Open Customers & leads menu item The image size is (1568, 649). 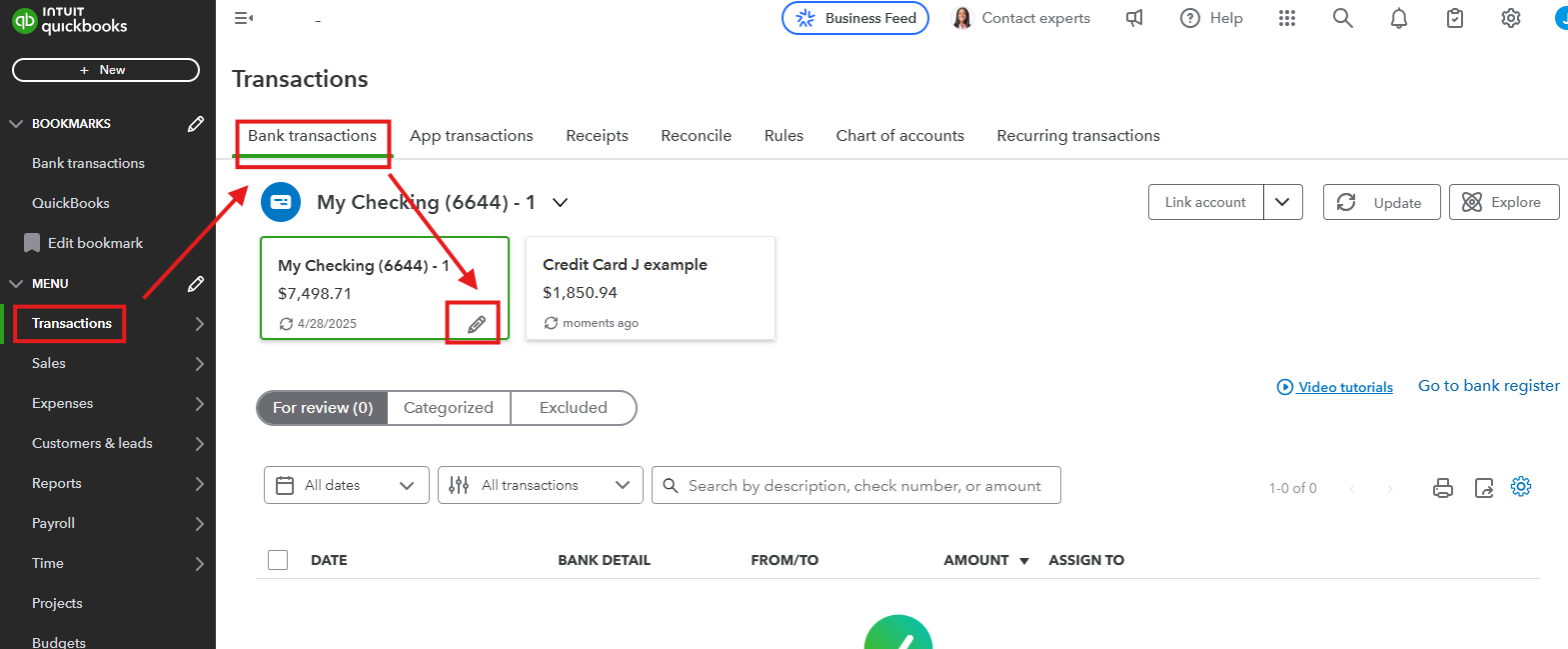[x=92, y=444]
